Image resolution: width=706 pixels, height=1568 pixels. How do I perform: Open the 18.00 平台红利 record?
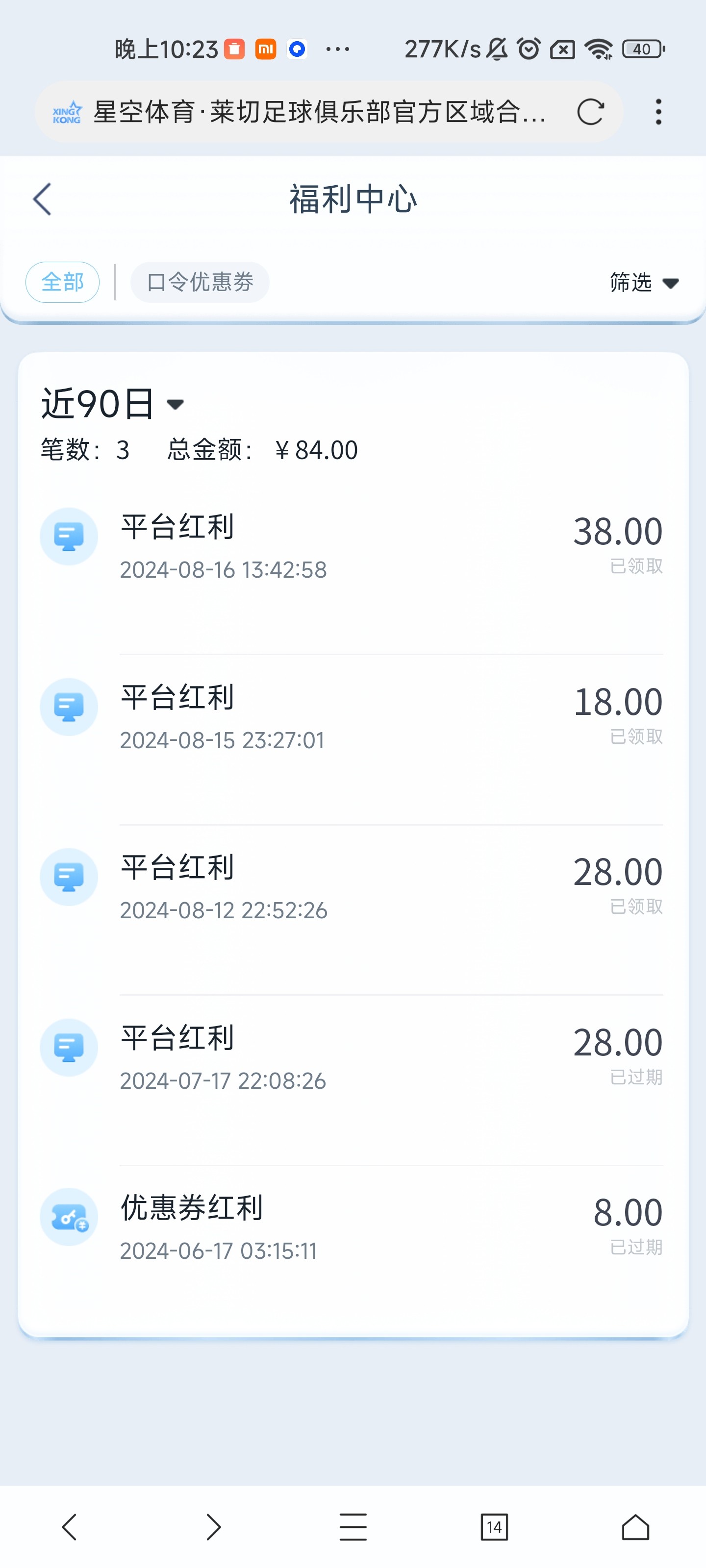(390, 715)
